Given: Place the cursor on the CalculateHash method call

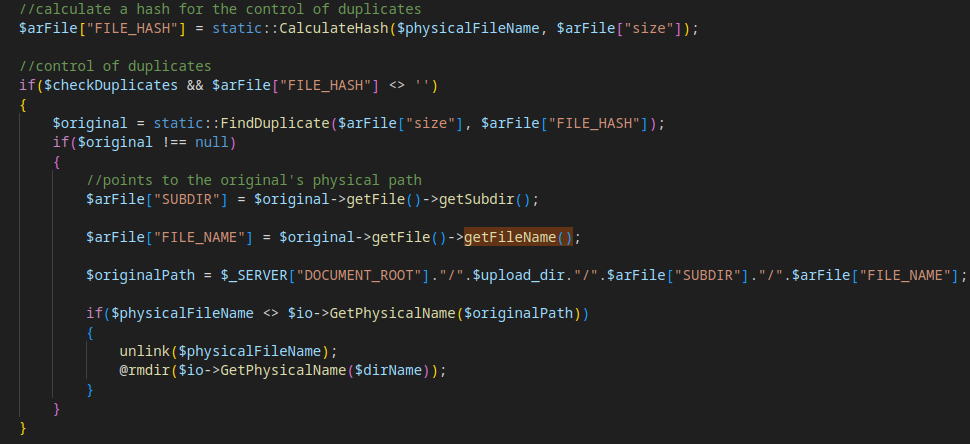Looking at the screenshot, I should pyautogui.click(x=335, y=28).
